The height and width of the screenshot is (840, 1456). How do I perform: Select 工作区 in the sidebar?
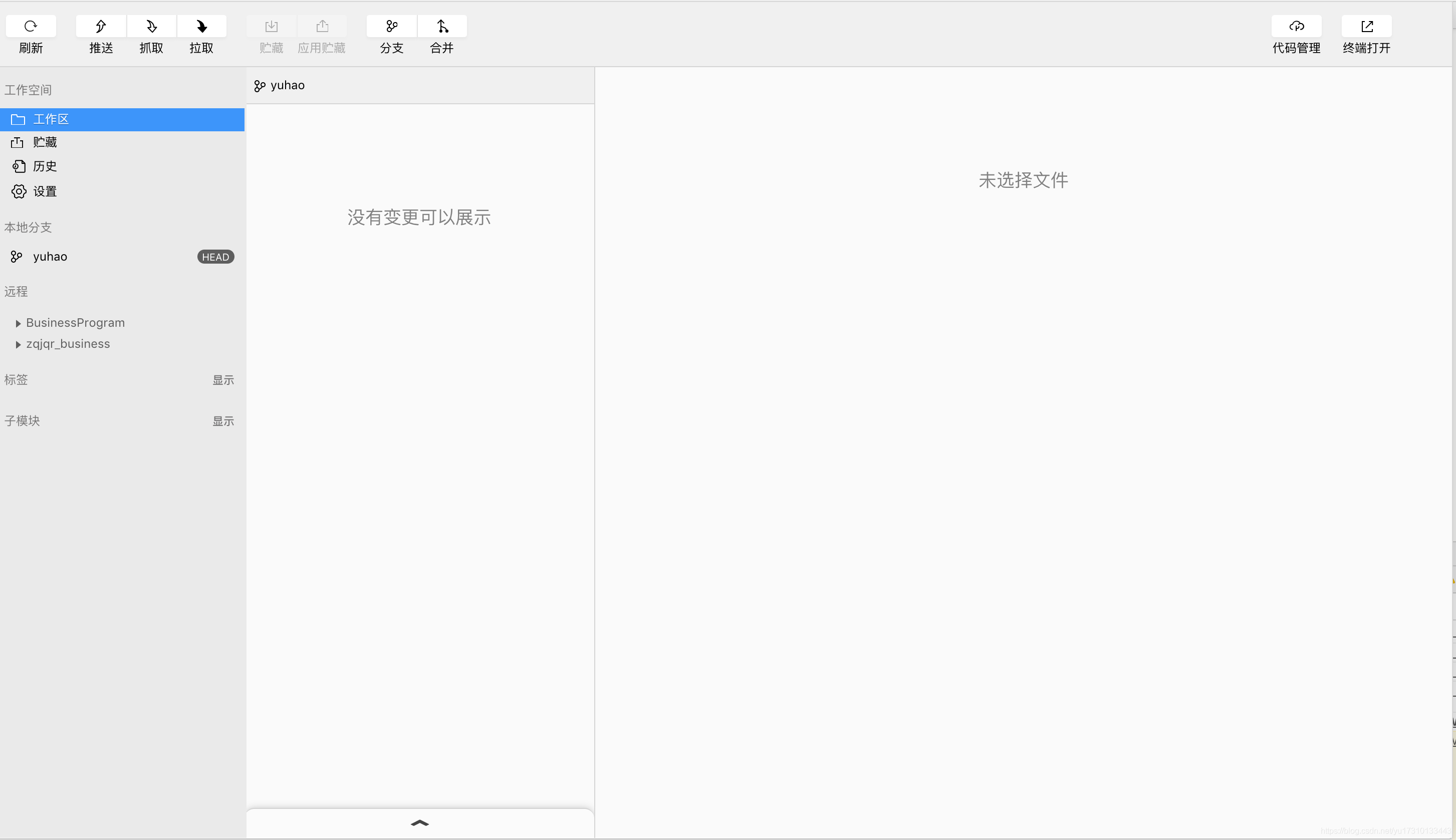click(51, 119)
